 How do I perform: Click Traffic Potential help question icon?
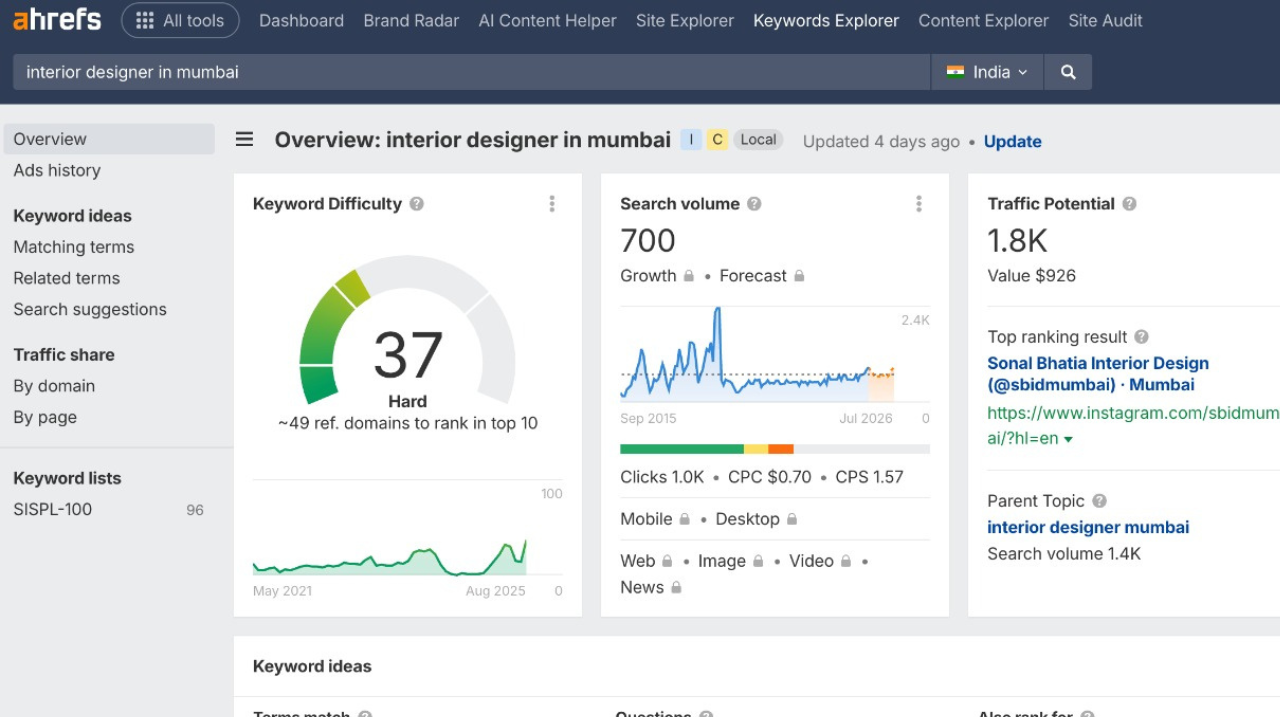coord(1129,204)
